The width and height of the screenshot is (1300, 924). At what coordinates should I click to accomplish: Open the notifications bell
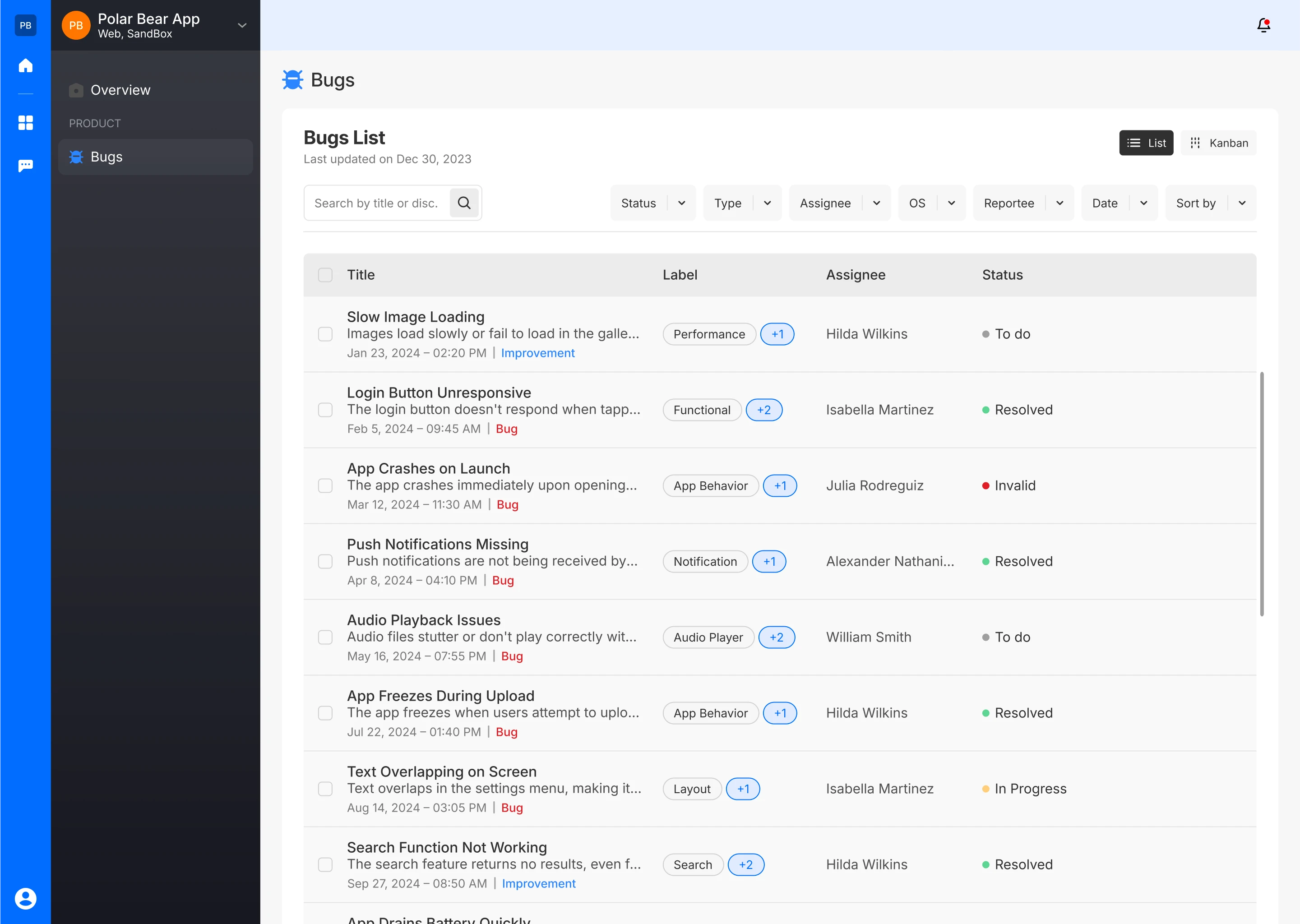[1263, 25]
